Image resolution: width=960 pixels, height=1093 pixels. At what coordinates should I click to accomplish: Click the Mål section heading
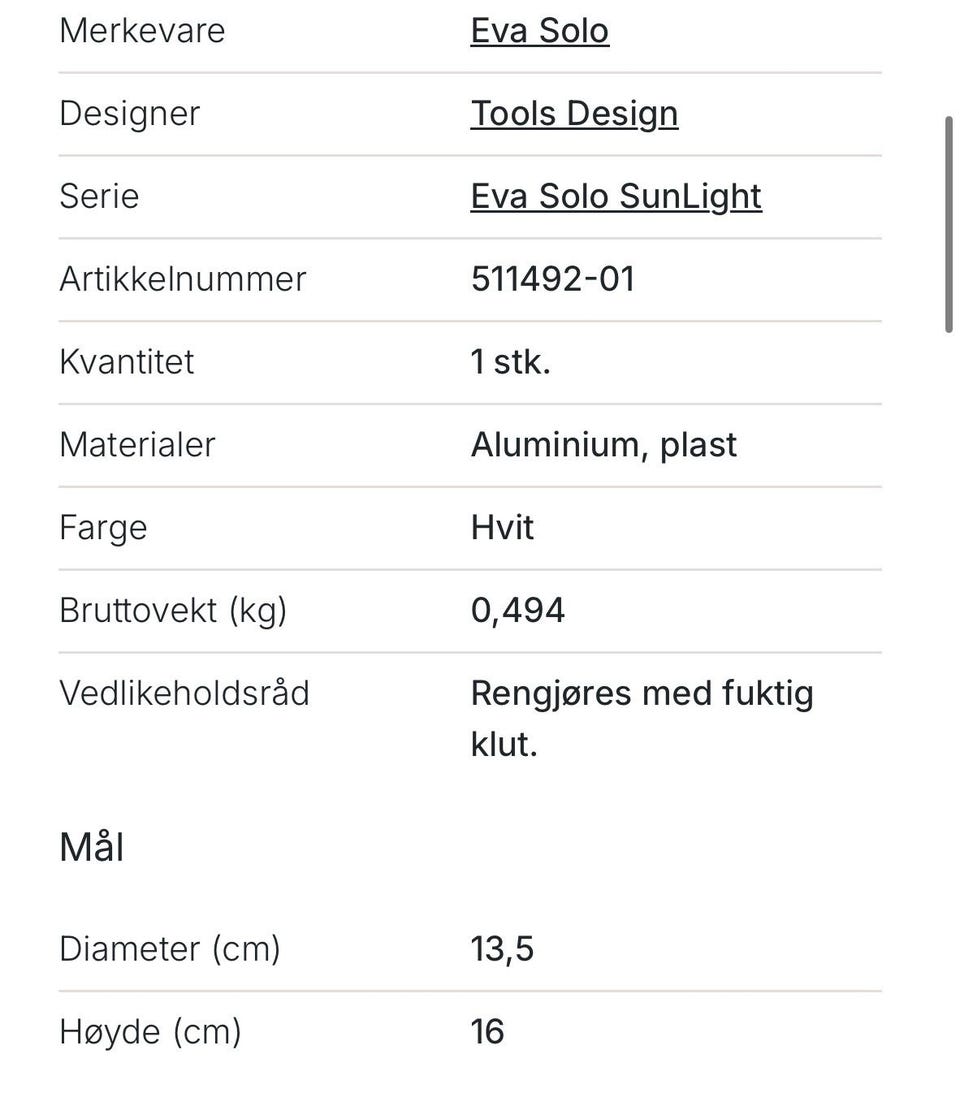[91, 847]
